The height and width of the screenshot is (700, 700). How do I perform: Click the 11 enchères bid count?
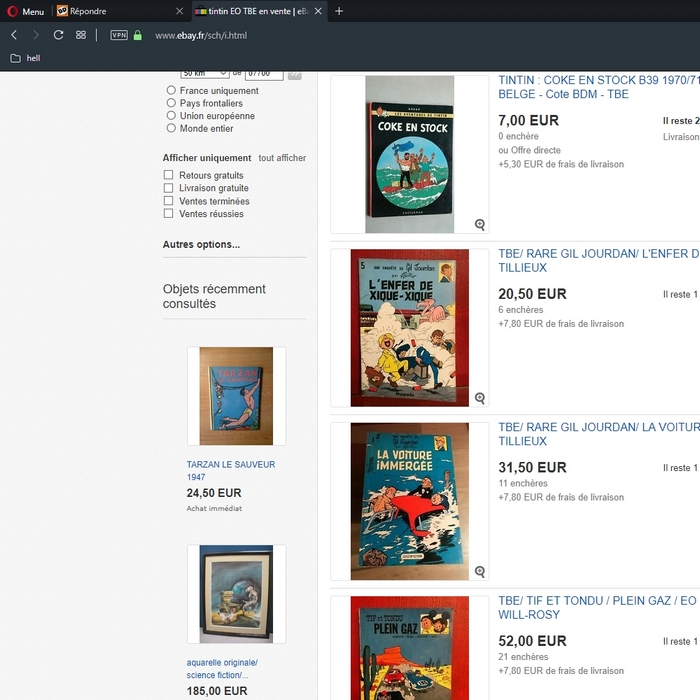(523, 483)
